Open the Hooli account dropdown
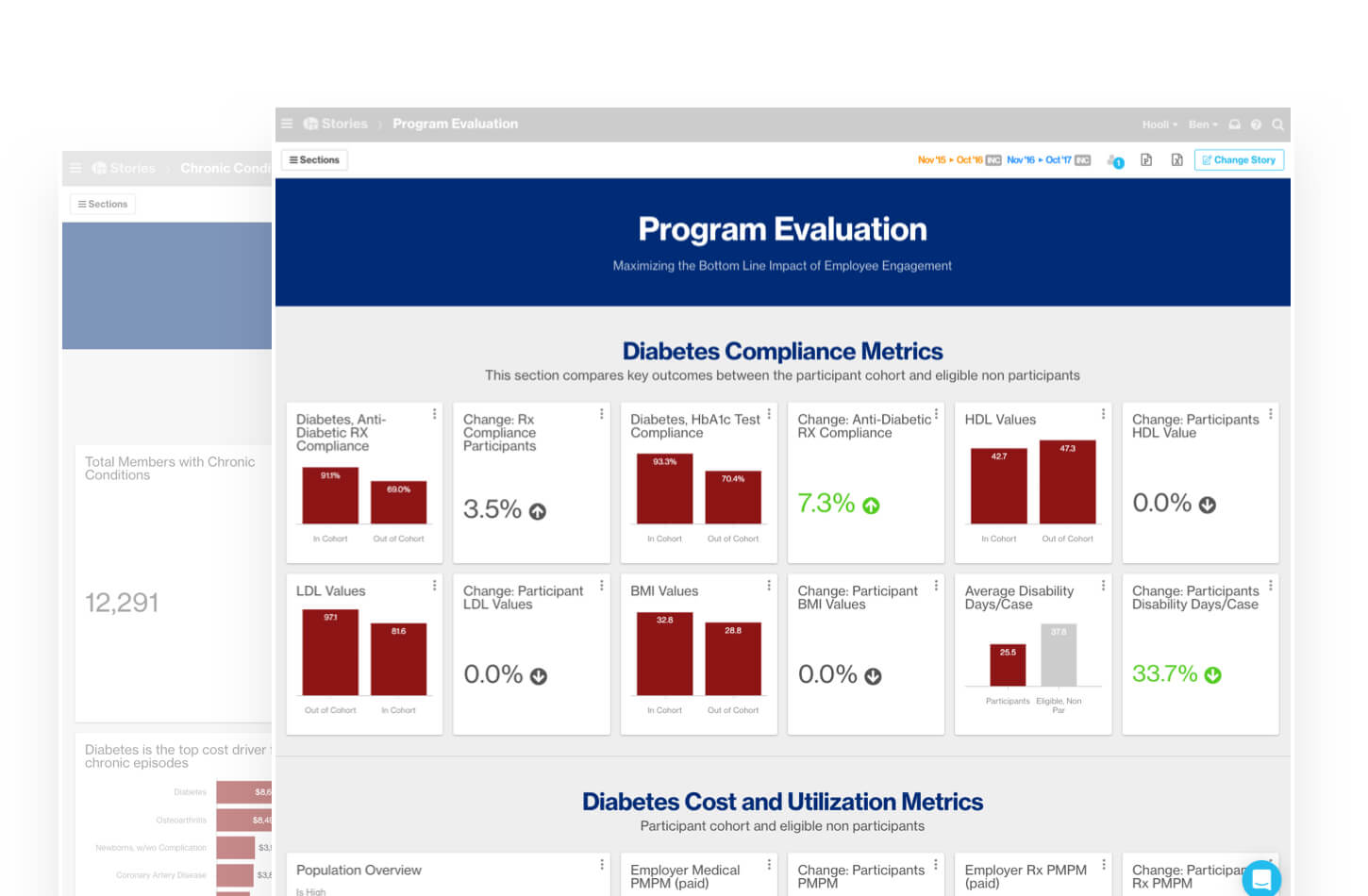This screenshot has height=896, width=1368. click(x=1159, y=124)
